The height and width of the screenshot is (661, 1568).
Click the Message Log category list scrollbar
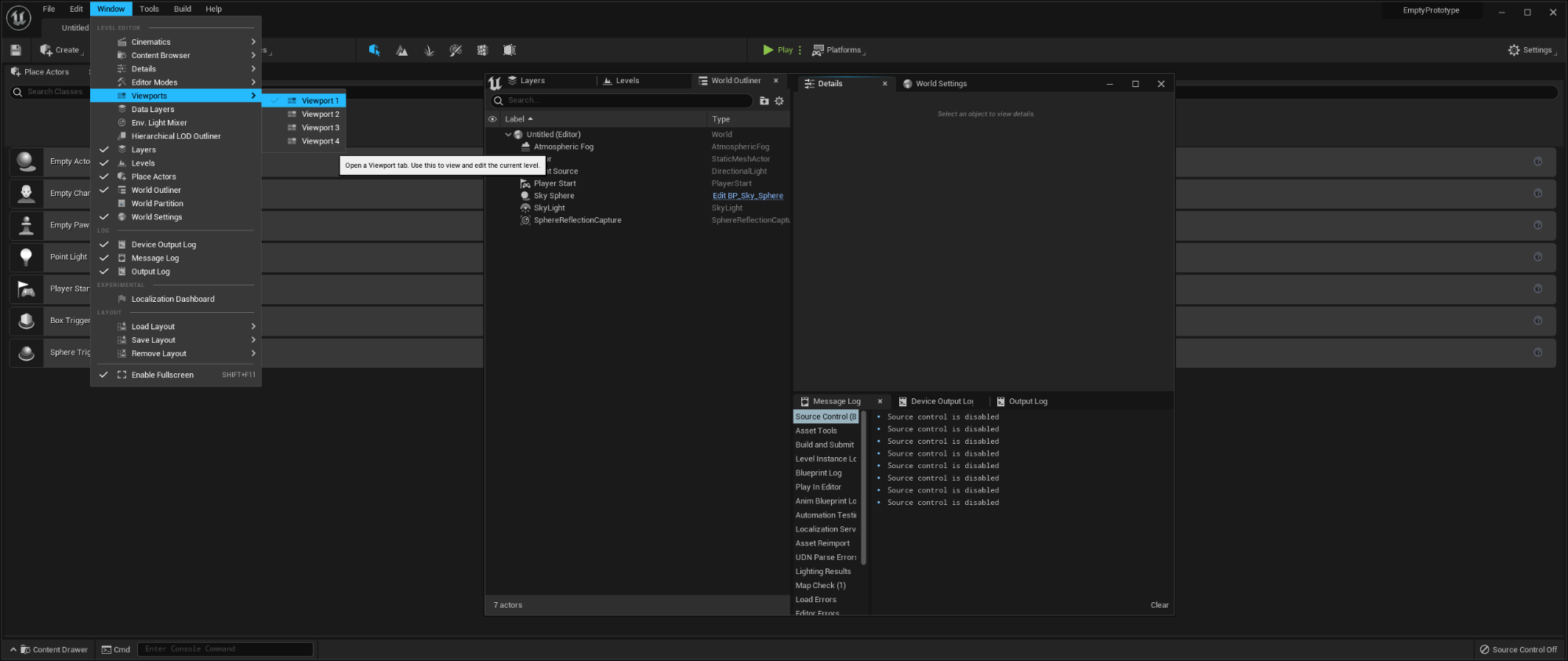(x=863, y=488)
